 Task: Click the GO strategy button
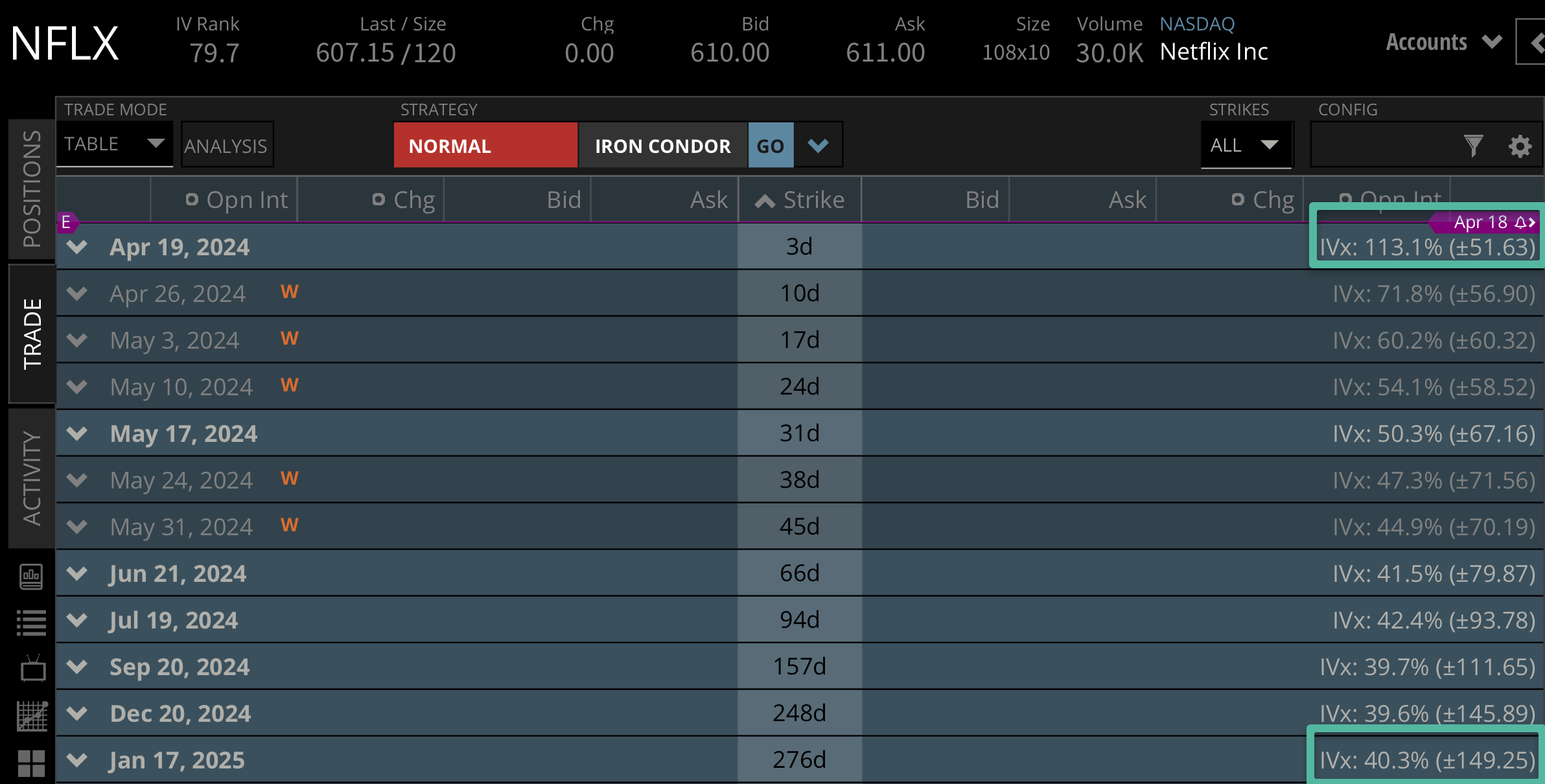tap(771, 145)
